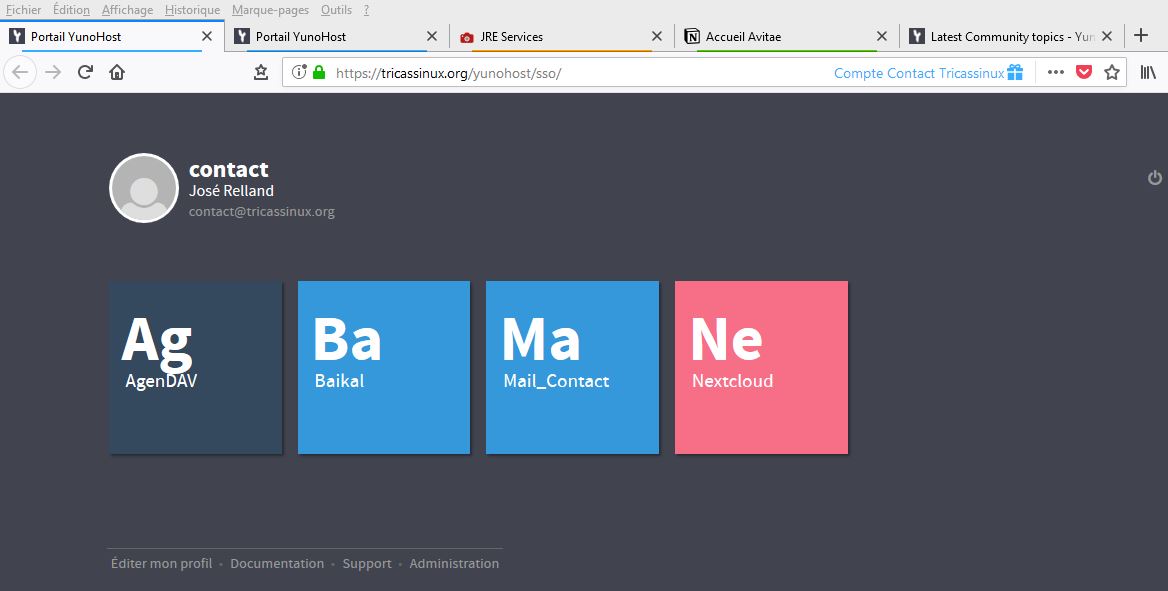1168x591 pixels.
Task: Click the Éditer mon profil link
Action: (x=162, y=563)
